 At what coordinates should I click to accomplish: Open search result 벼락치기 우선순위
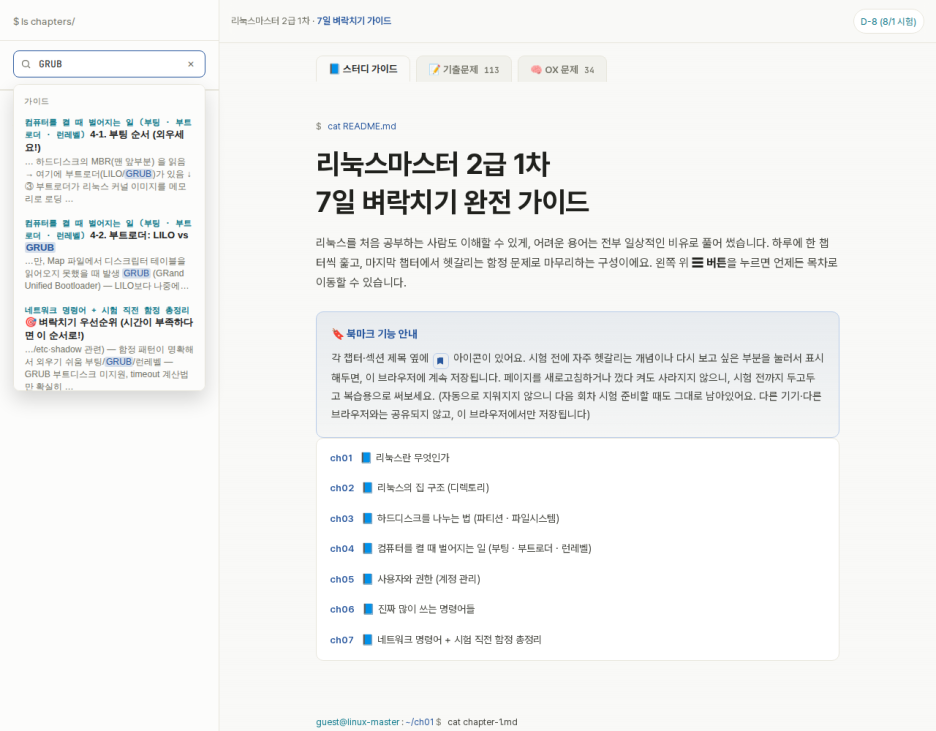coord(109,347)
